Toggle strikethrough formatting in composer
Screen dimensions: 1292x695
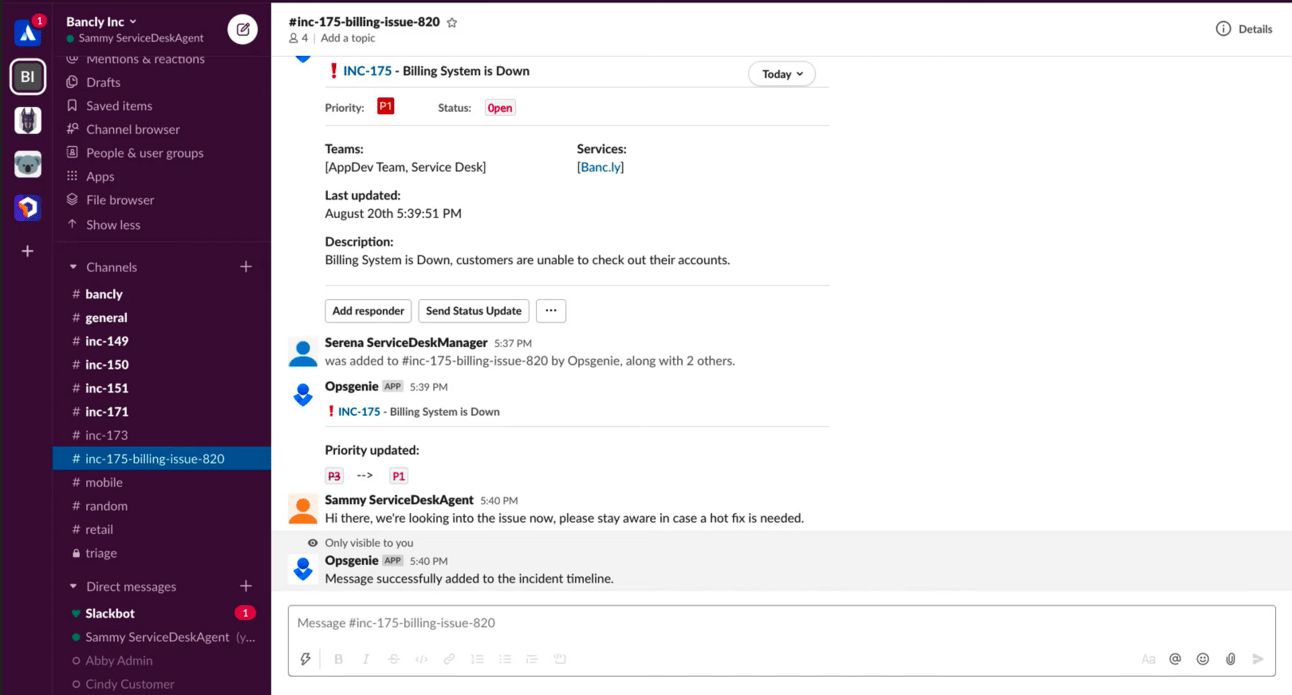(x=393, y=659)
